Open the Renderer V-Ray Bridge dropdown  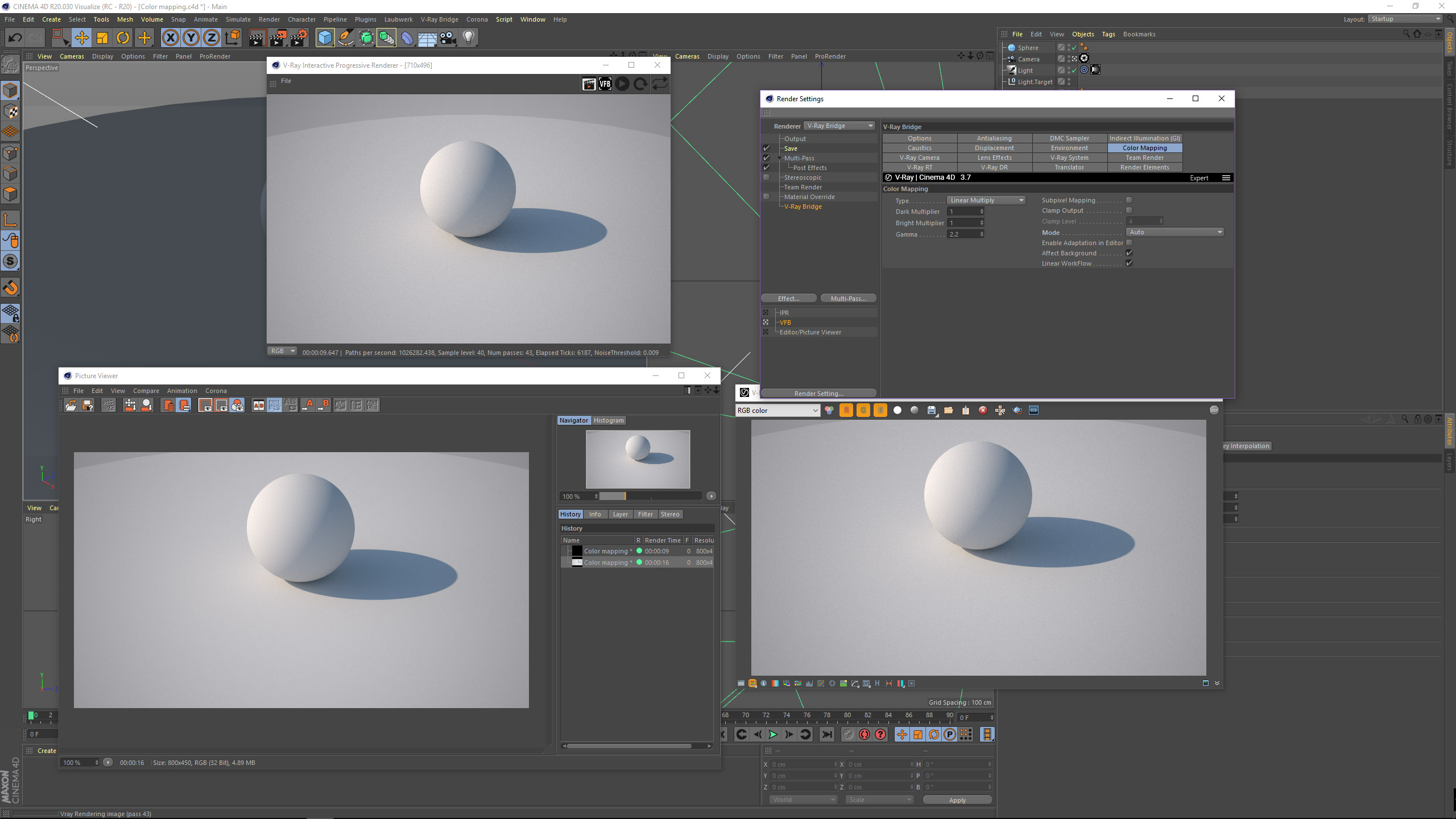[839, 126]
